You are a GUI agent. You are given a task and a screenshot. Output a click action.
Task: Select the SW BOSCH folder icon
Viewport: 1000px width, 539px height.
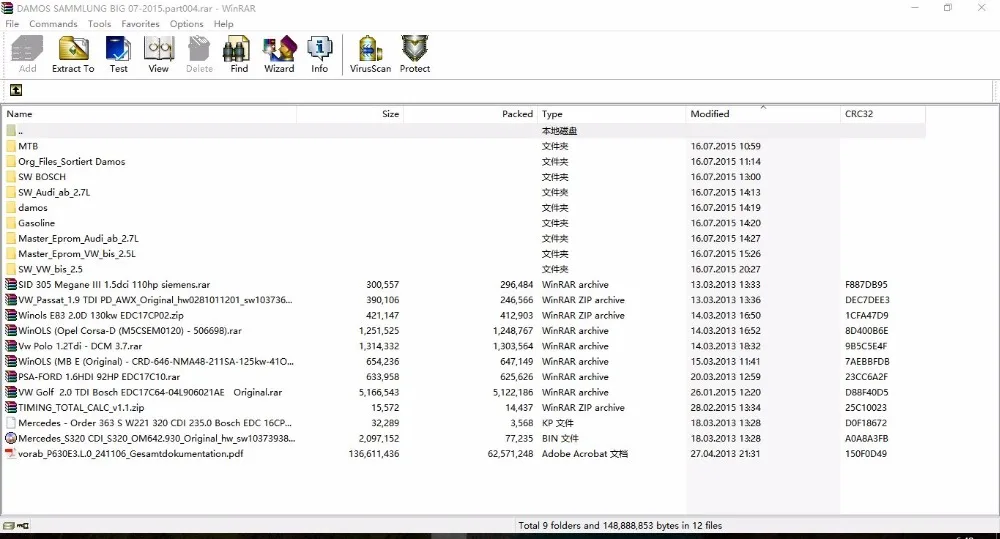pos(11,177)
